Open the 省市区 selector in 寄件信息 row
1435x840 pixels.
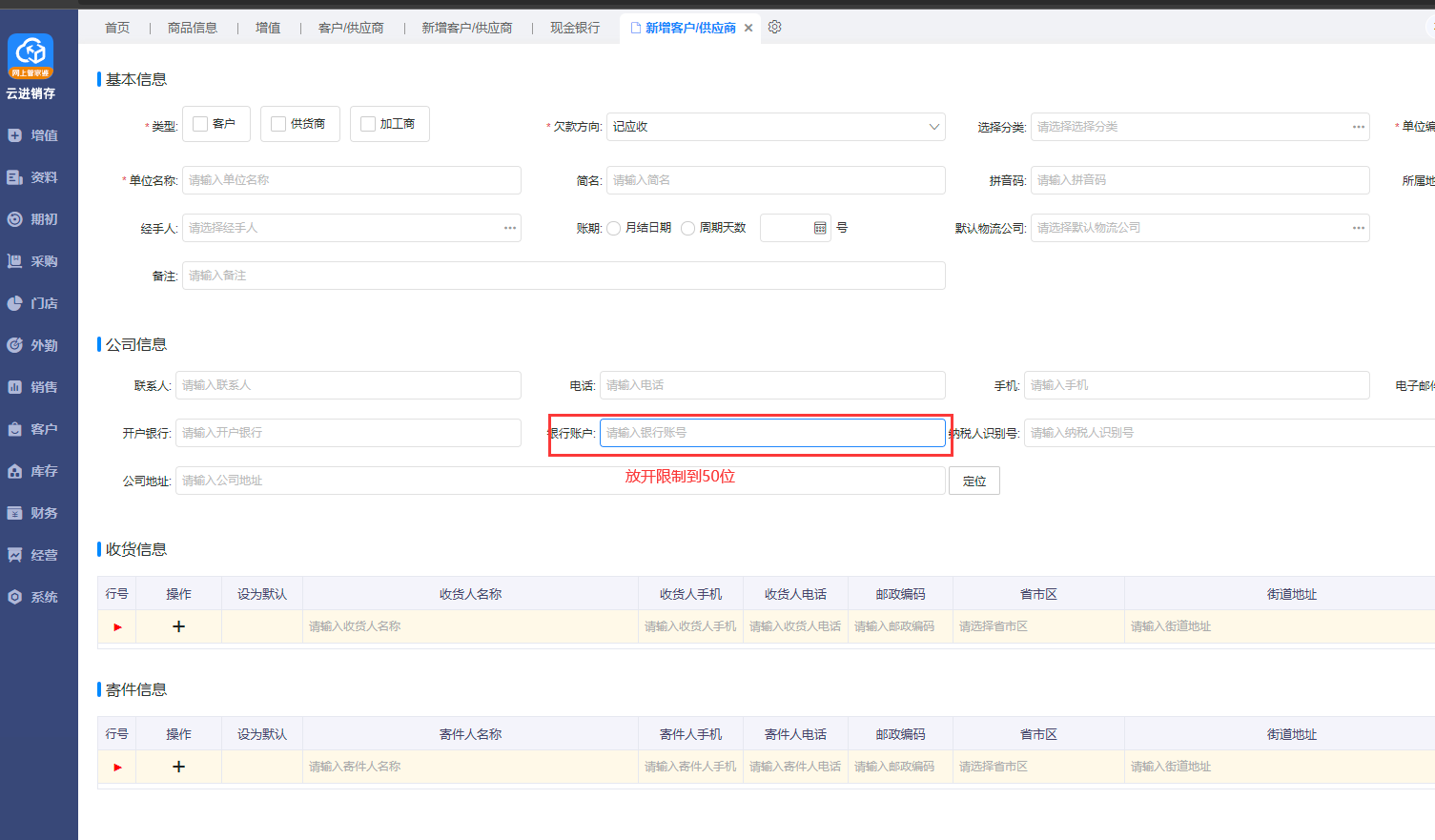[1038, 767]
